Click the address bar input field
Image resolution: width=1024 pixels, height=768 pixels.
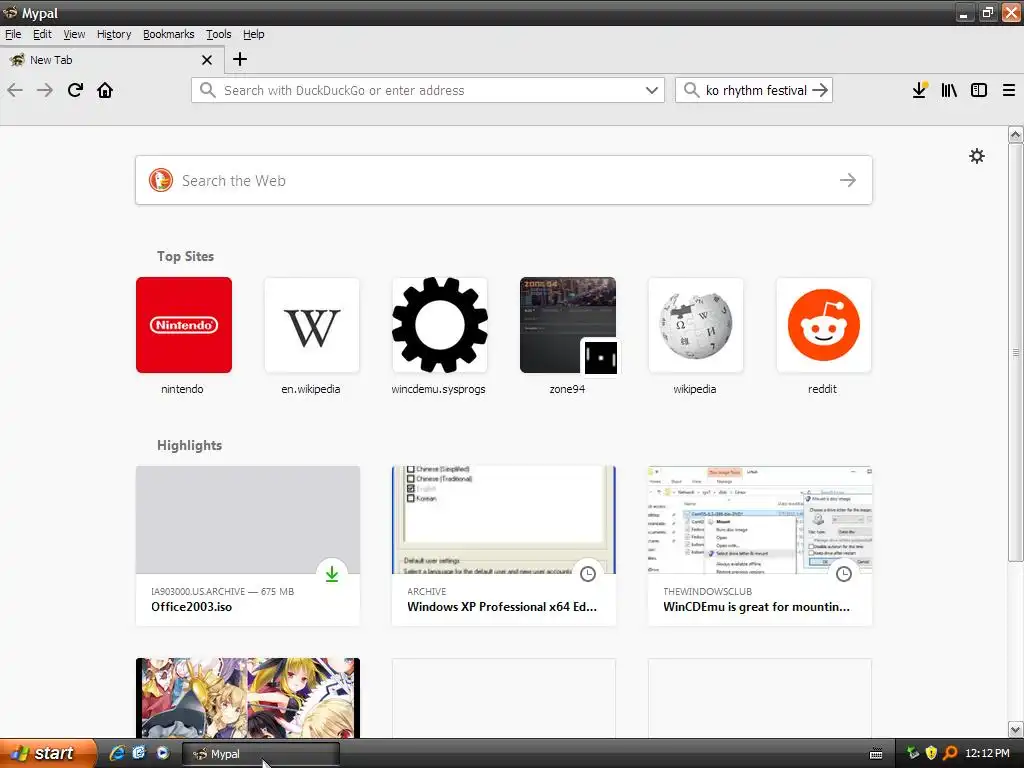[x=428, y=90]
